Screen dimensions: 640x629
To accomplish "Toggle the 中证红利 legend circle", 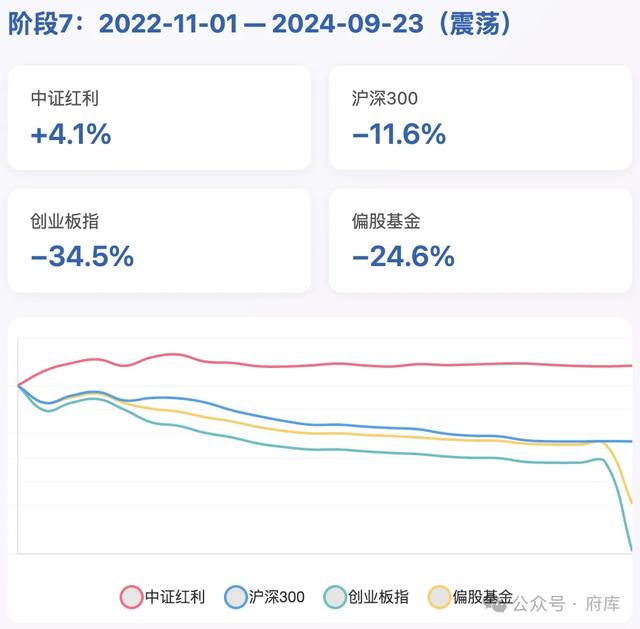I will [x=131, y=597].
